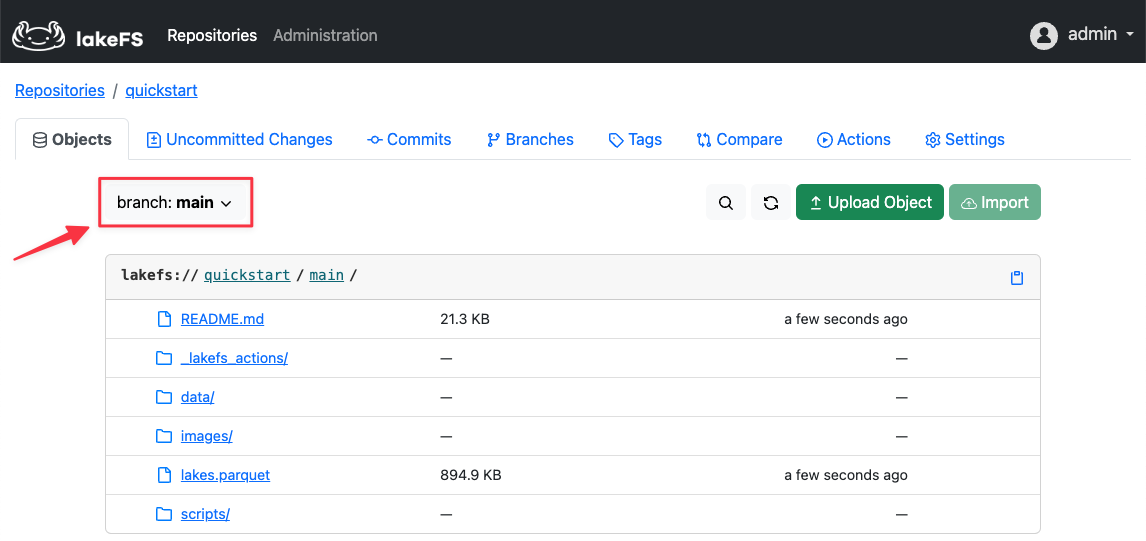Open the _lakefs_actions/ folder link

[234, 358]
